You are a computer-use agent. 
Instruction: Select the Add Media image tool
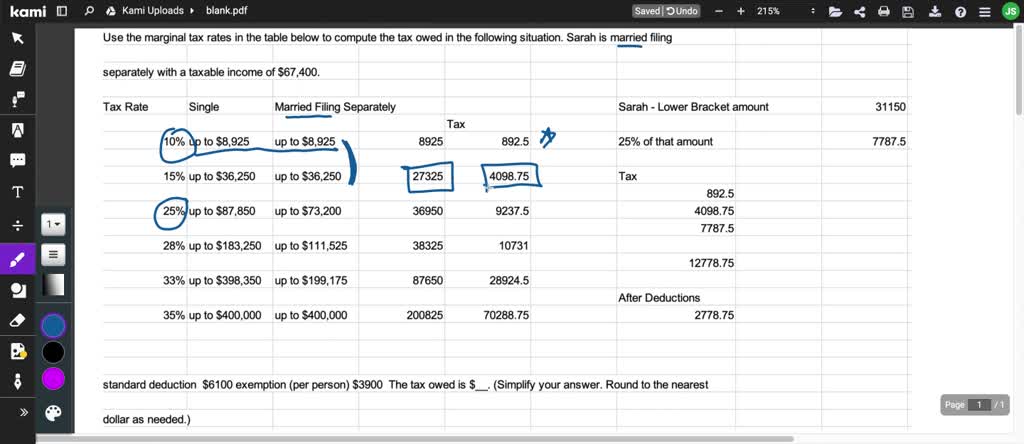(18, 351)
